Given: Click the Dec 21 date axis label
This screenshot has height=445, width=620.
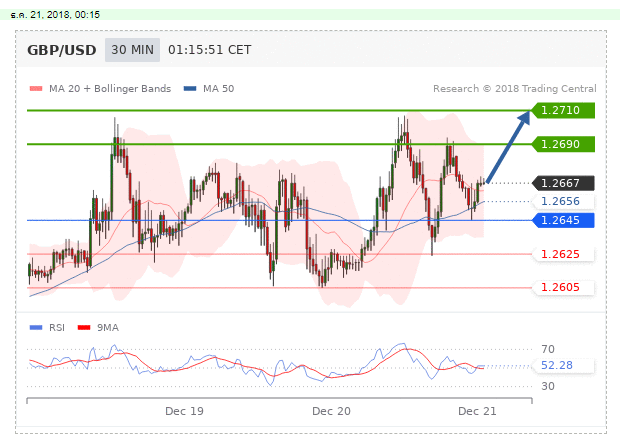Looking at the screenshot, I should (477, 411).
